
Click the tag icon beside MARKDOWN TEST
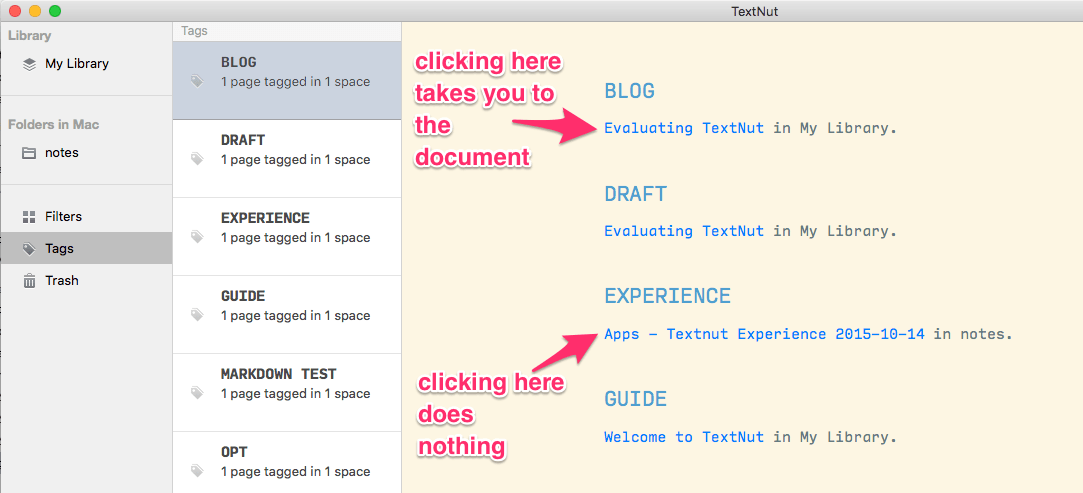tap(197, 394)
